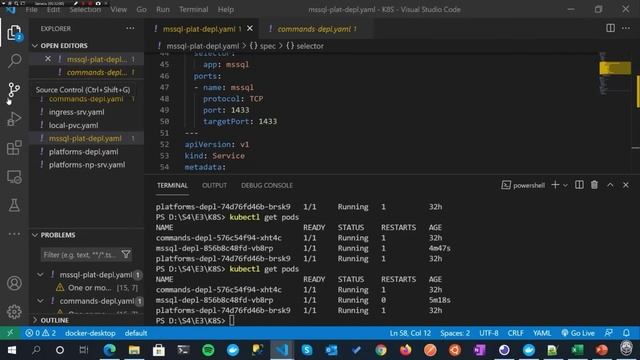640x360 pixels.
Task: Open notifications bell in status bar
Action: (x=626, y=333)
